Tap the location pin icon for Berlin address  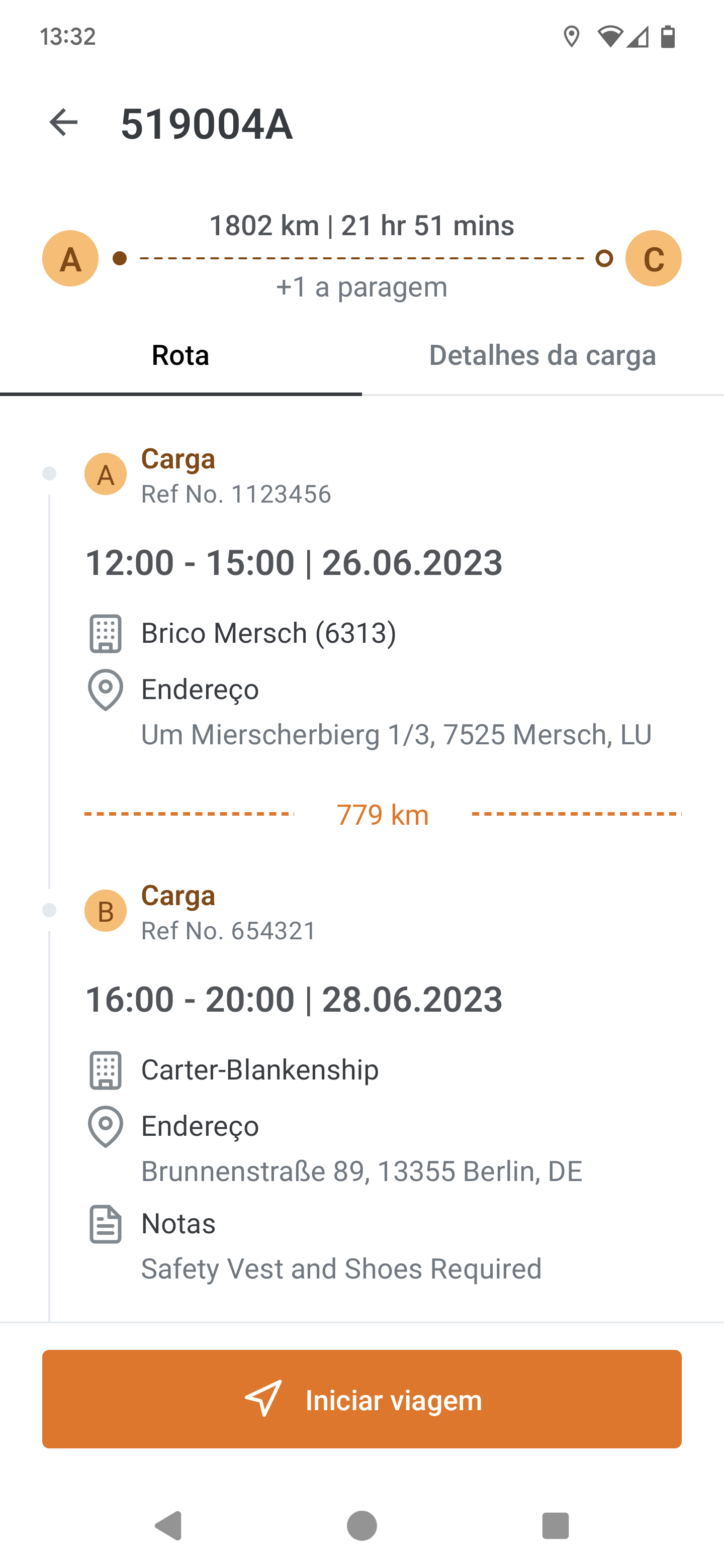click(106, 1126)
